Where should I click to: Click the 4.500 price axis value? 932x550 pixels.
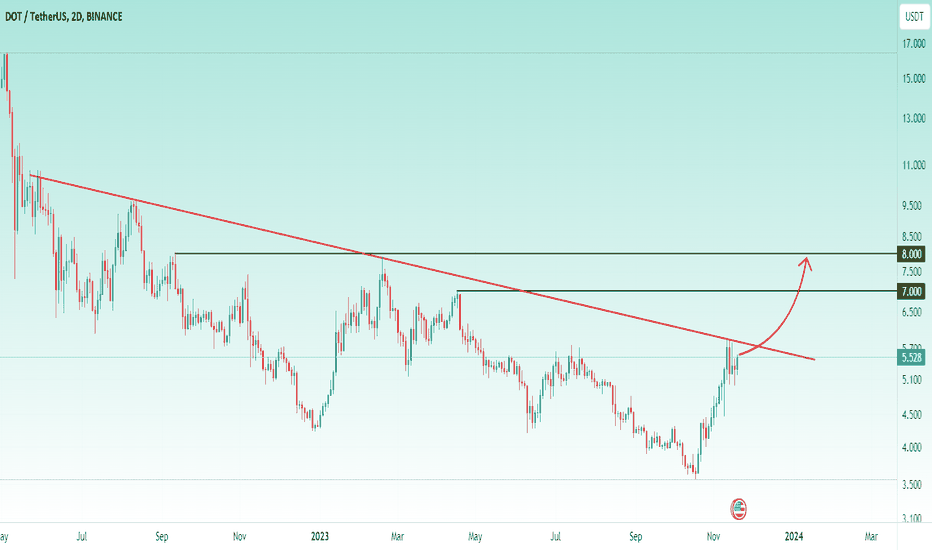click(x=912, y=414)
